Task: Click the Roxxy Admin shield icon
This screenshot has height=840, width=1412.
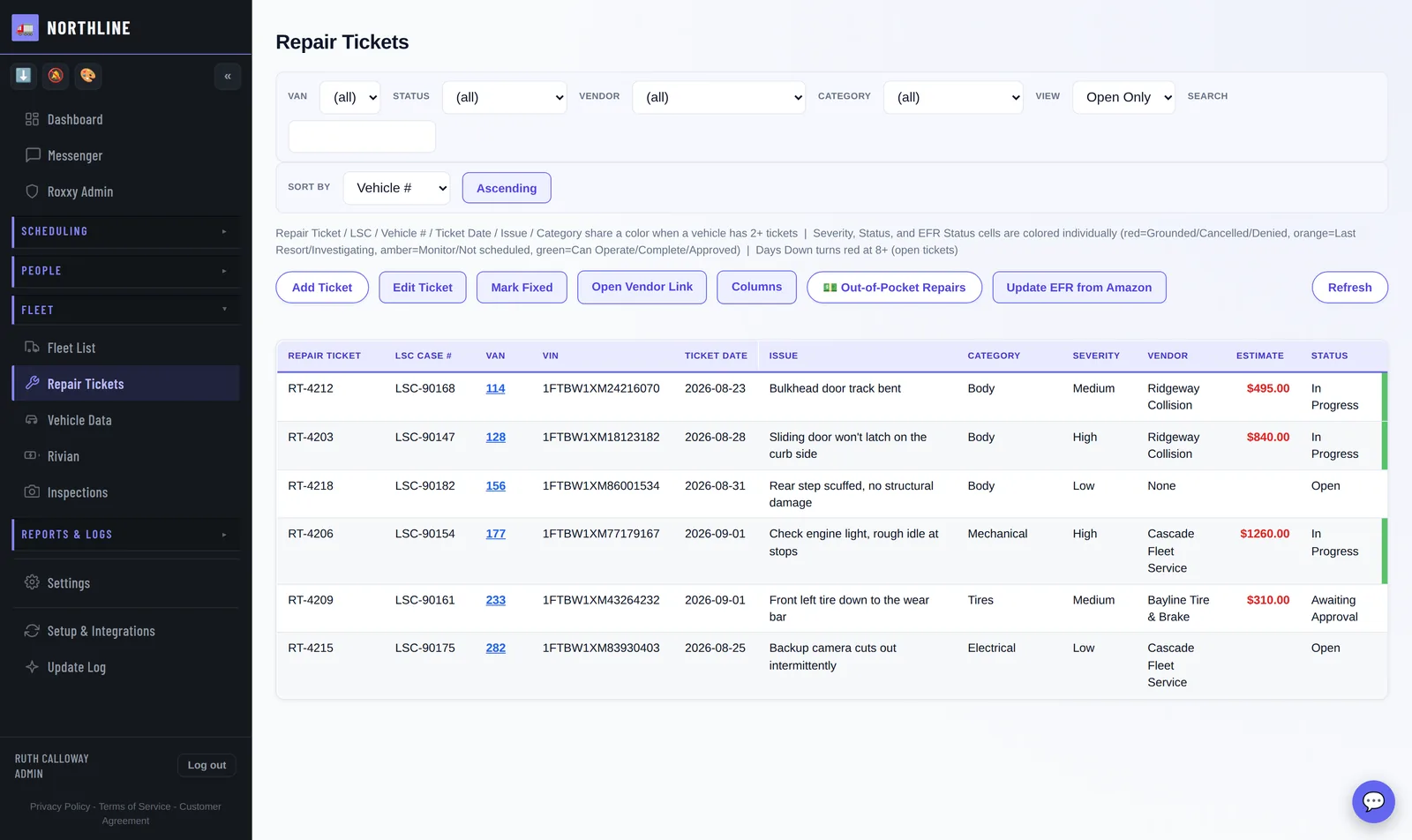Action: 32,191
